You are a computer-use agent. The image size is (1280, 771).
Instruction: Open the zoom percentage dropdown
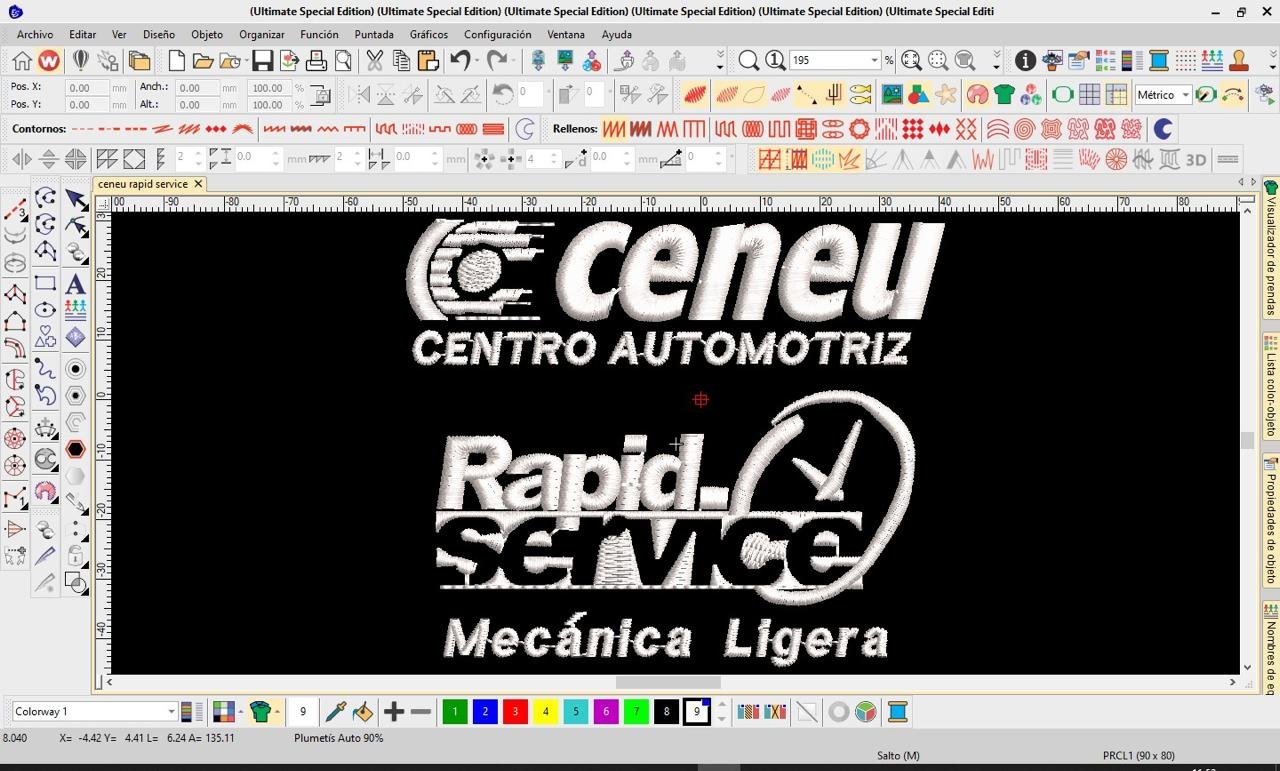pos(874,61)
